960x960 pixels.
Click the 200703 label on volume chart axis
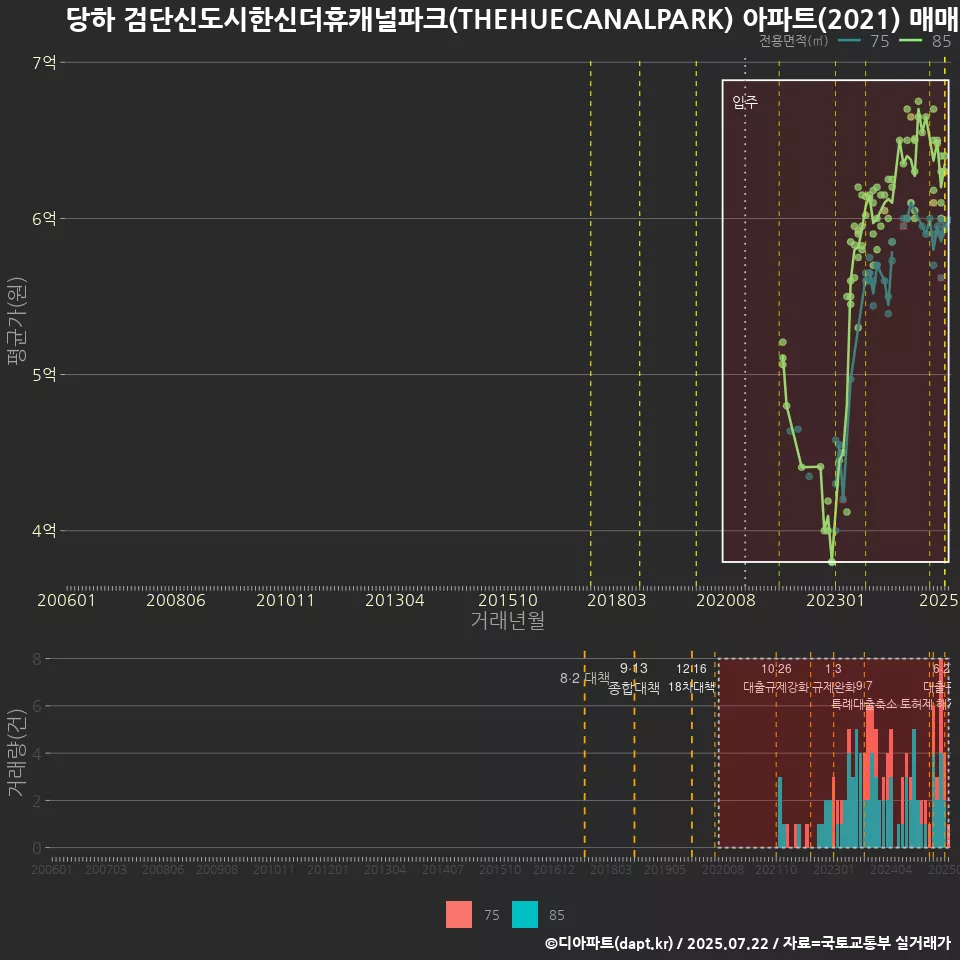pyautogui.click(x=106, y=869)
